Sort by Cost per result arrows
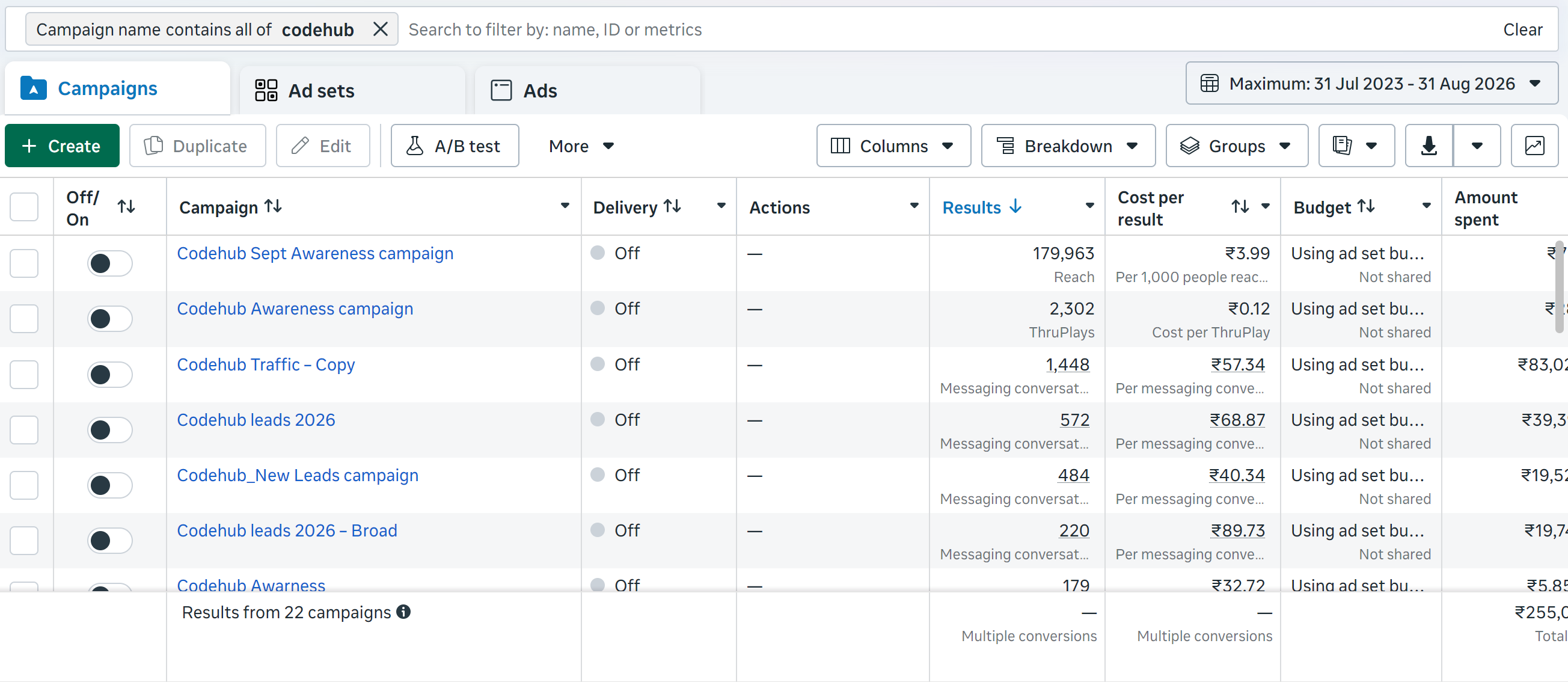 (1240, 207)
